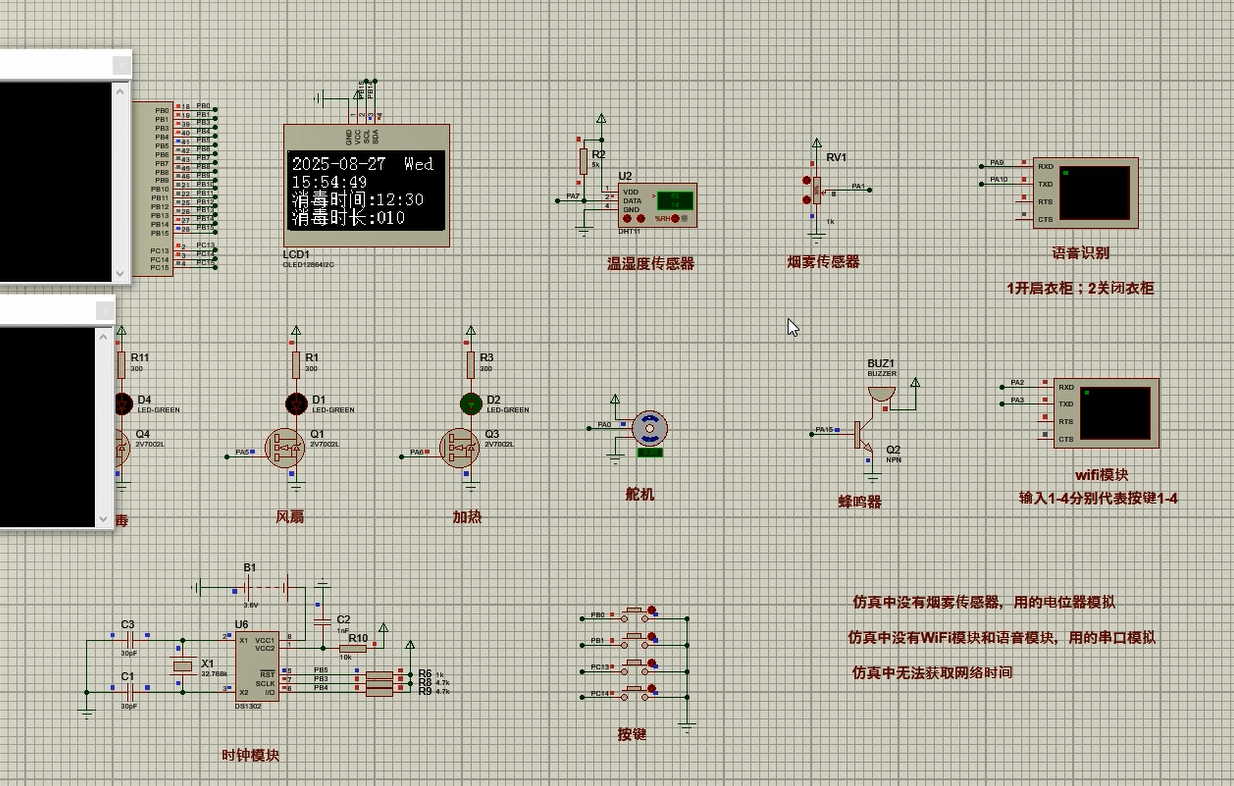Select the BUZ1 buzzer component
Image resolution: width=1234 pixels, height=786 pixels.
[881, 391]
